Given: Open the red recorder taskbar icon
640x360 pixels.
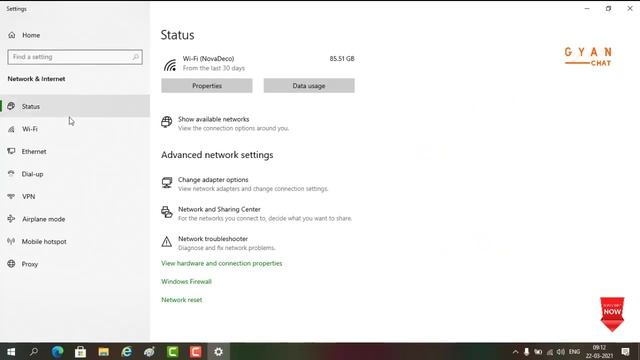Looking at the screenshot, I should (196, 351).
